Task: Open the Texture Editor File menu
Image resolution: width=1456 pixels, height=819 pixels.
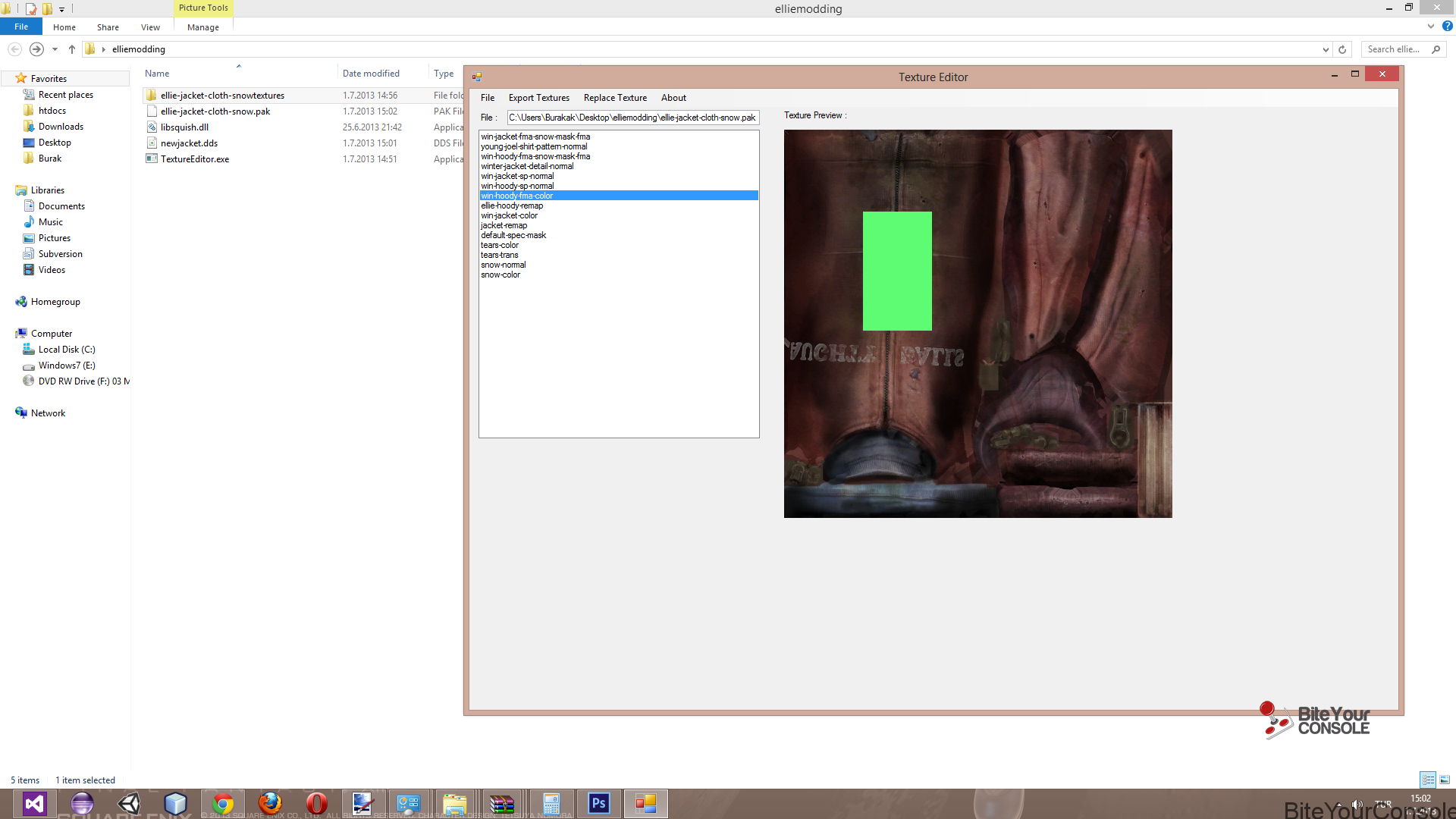Action: point(488,98)
